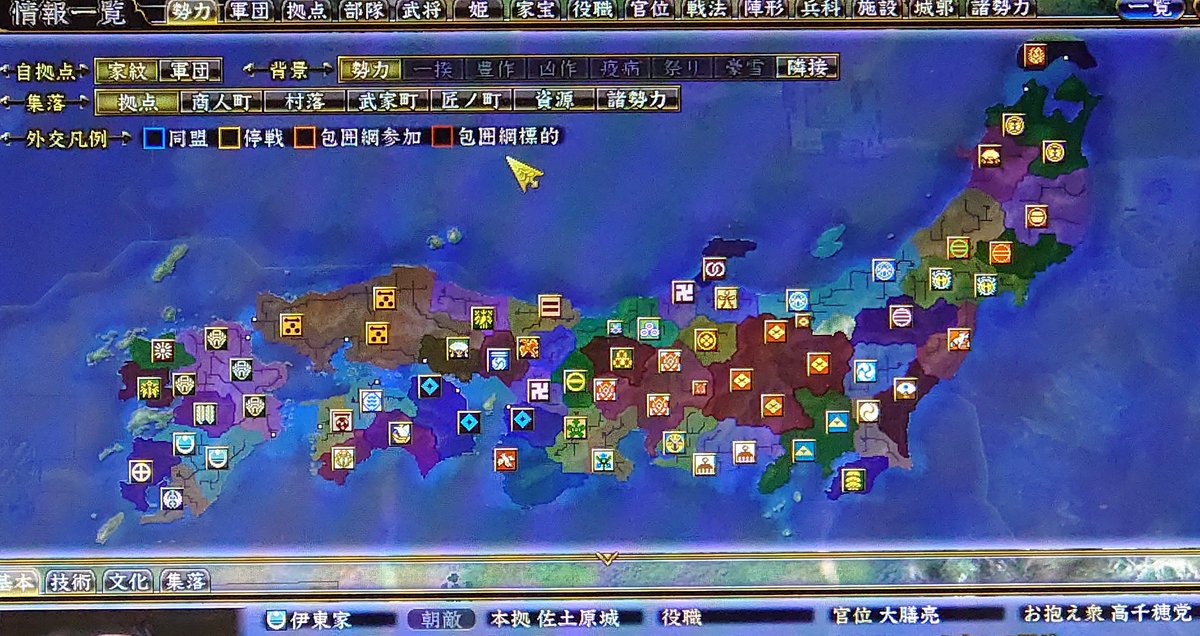Viewport: 1200px width, 636px height.
Task: Click the mountain-shaped yellow crest in northern Tohoku
Action: (x=989, y=156)
